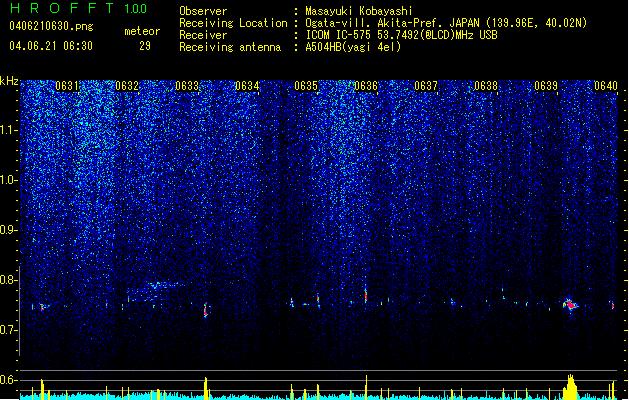Click the 0.7 kHz axis label
Image resolution: width=629 pixels, height=400 pixels.
click(x=9, y=330)
